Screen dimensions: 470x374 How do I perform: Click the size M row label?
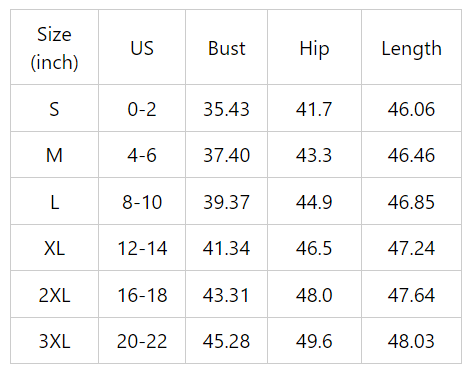point(54,155)
